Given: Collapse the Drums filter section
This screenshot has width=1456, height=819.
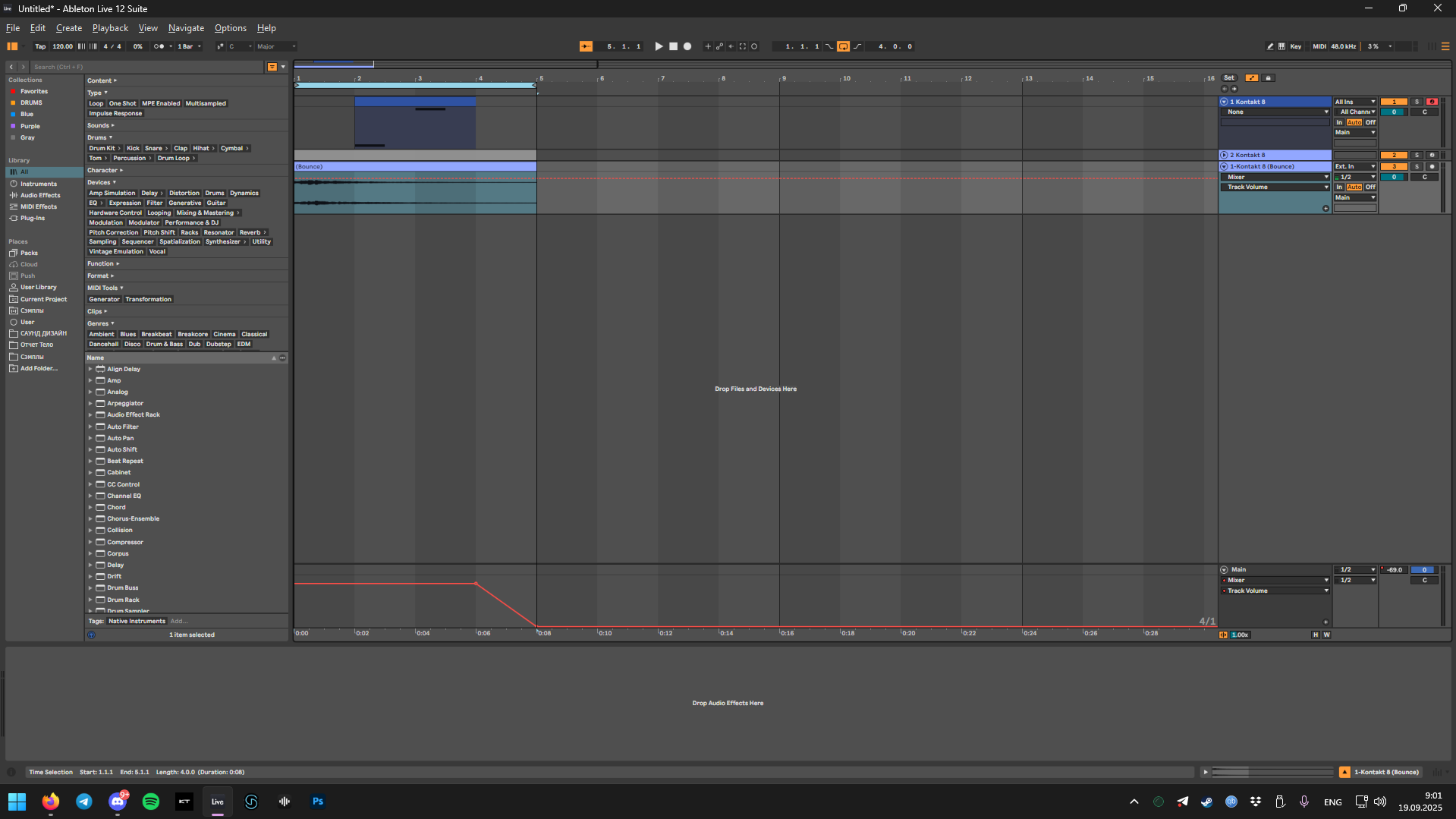Looking at the screenshot, I should (x=99, y=137).
